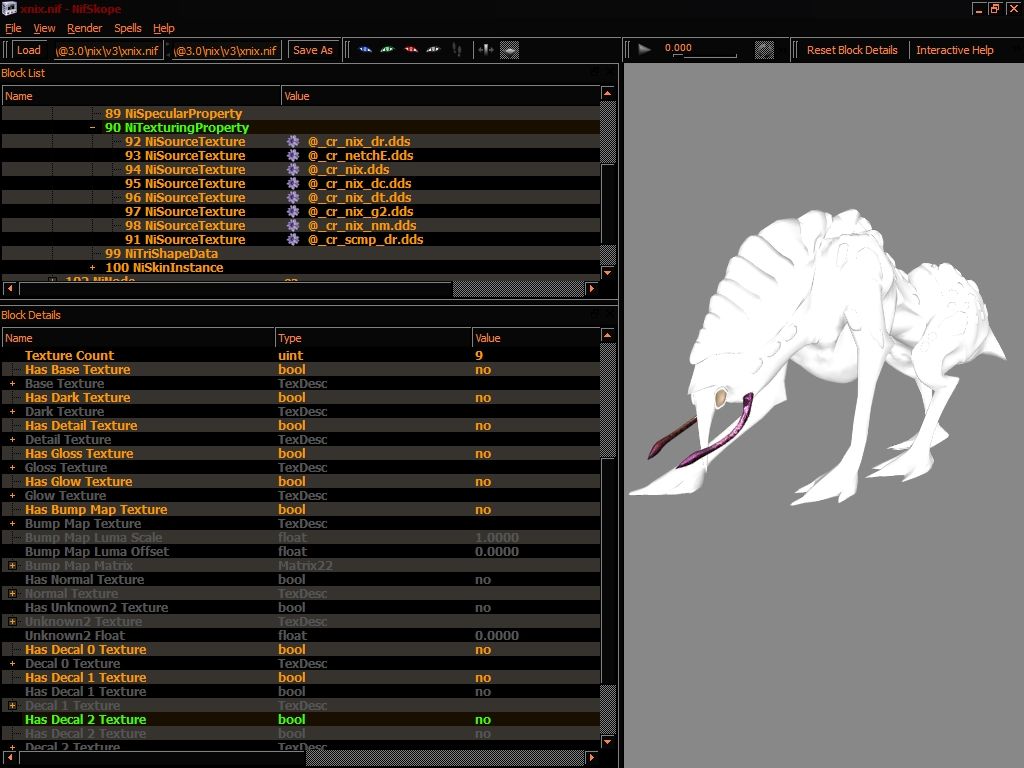Toggle the walk view footprints icon
Viewport: 1024px width, 768px height.
point(457,50)
